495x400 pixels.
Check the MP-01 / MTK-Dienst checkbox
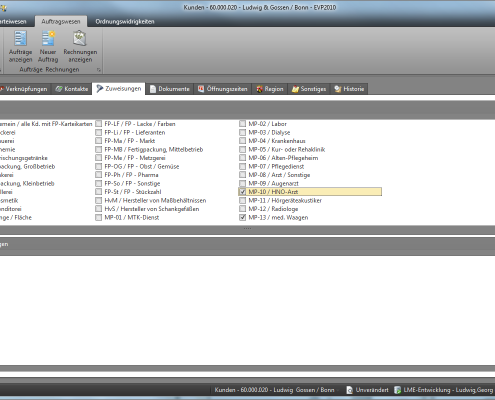98,218
